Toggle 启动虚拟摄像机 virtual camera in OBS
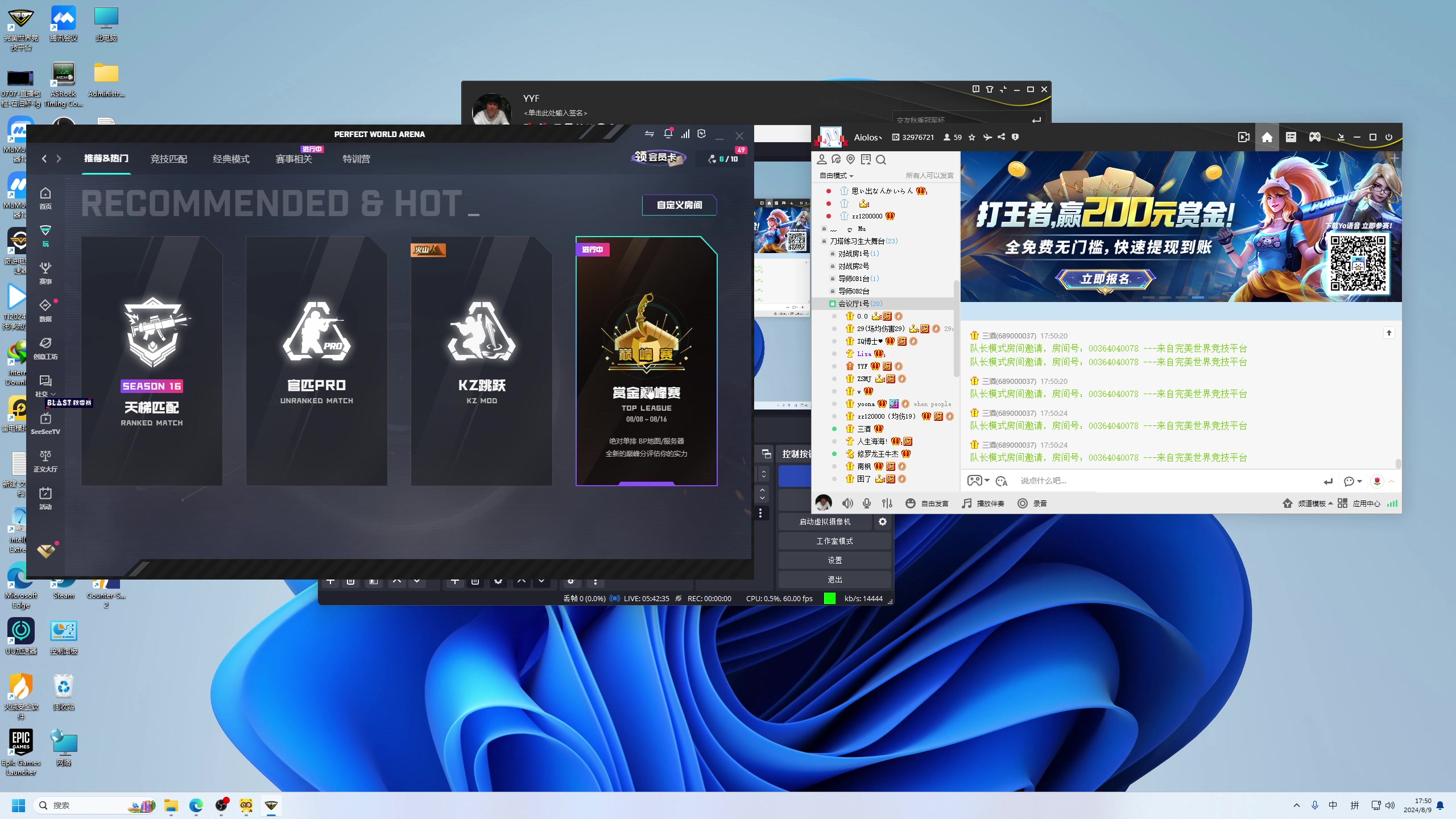 pos(825,522)
